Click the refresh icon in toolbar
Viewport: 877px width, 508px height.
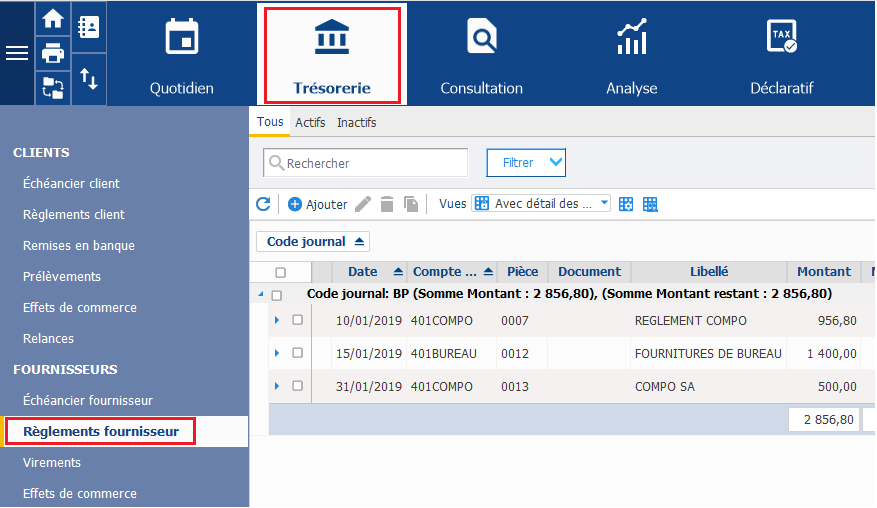[x=263, y=204]
